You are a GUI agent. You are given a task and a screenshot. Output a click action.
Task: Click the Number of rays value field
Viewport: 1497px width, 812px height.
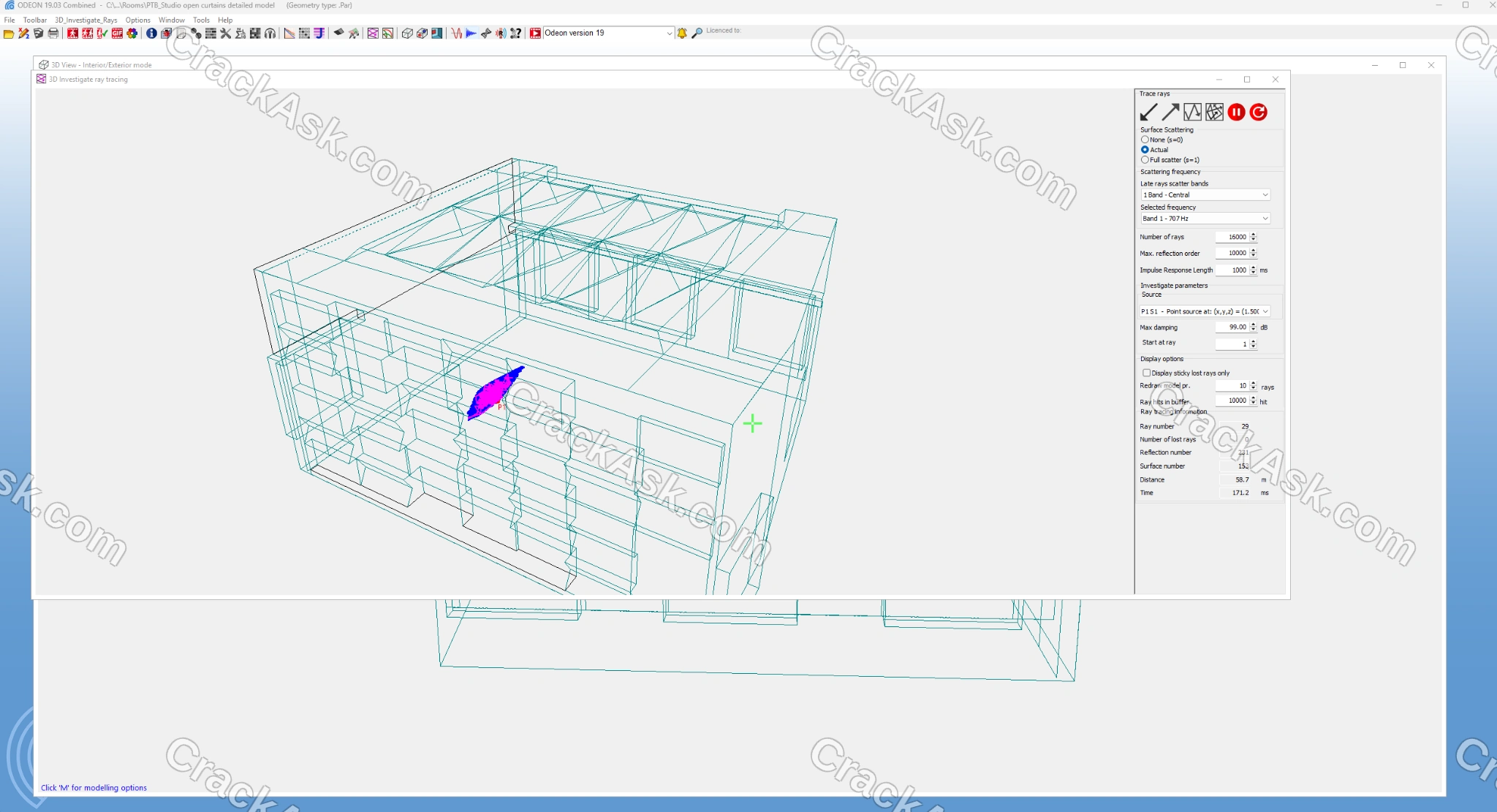click(x=1232, y=237)
